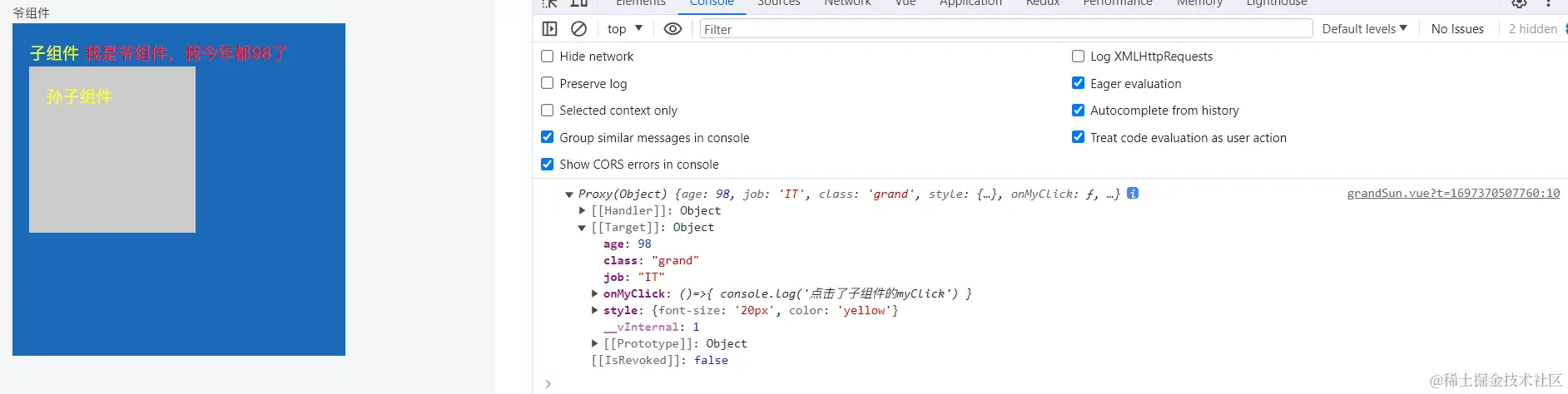This screenshot has width=1568, height=394.
Task: Click the grey grandchild component box
Action: (112, 150)
